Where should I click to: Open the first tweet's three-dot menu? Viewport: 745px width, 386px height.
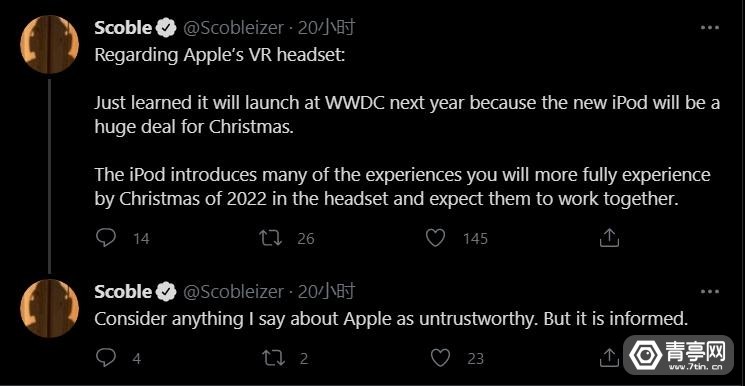point(710,28)
